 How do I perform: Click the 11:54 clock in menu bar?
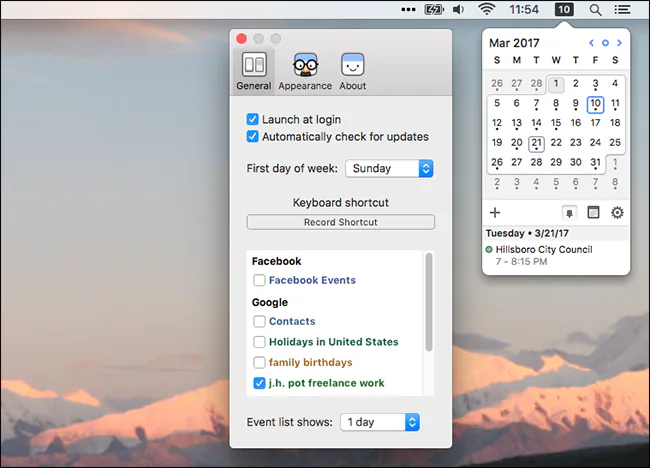coord(524,9)
